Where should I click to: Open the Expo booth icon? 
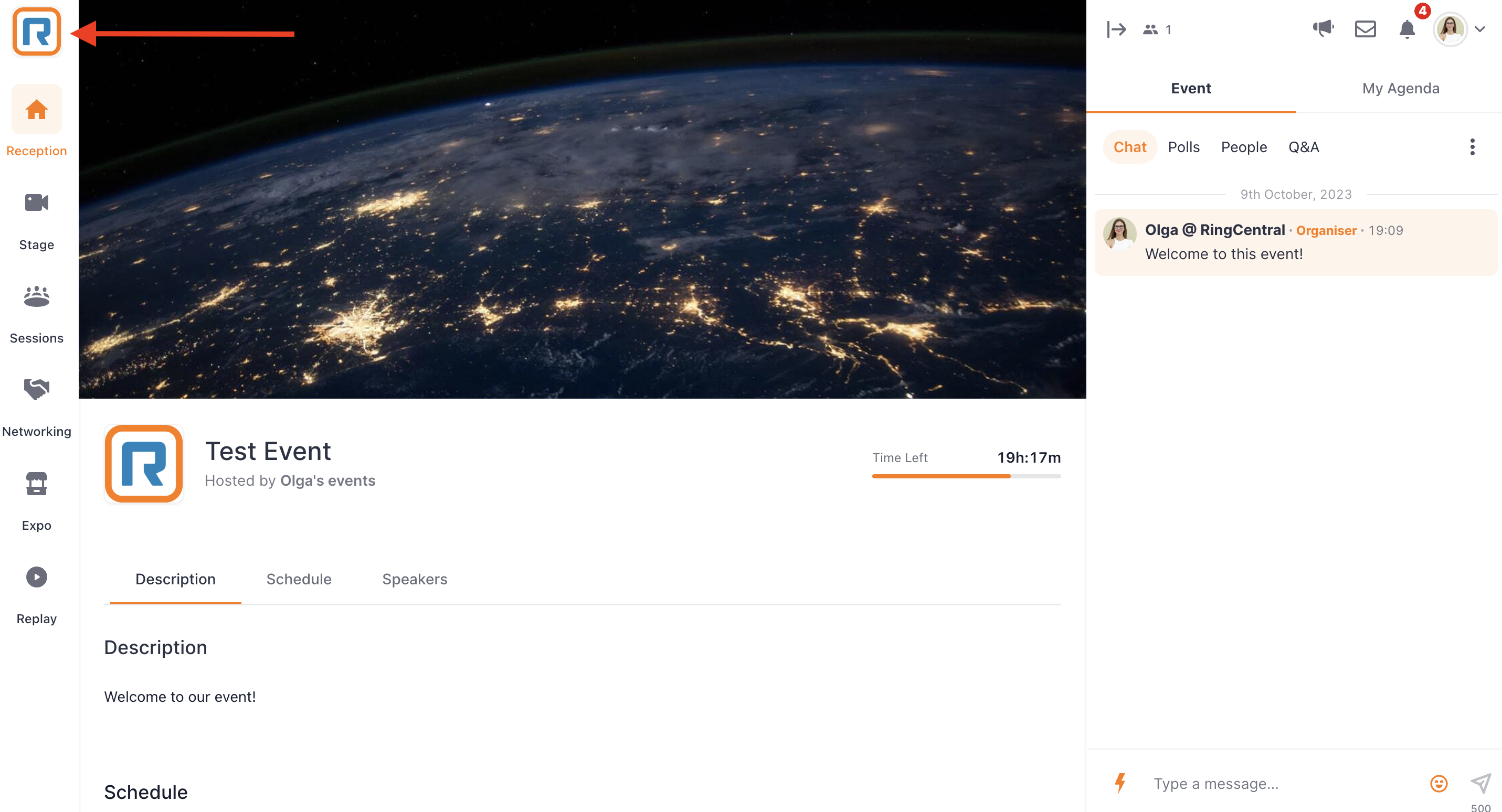(x=37, y=483)
